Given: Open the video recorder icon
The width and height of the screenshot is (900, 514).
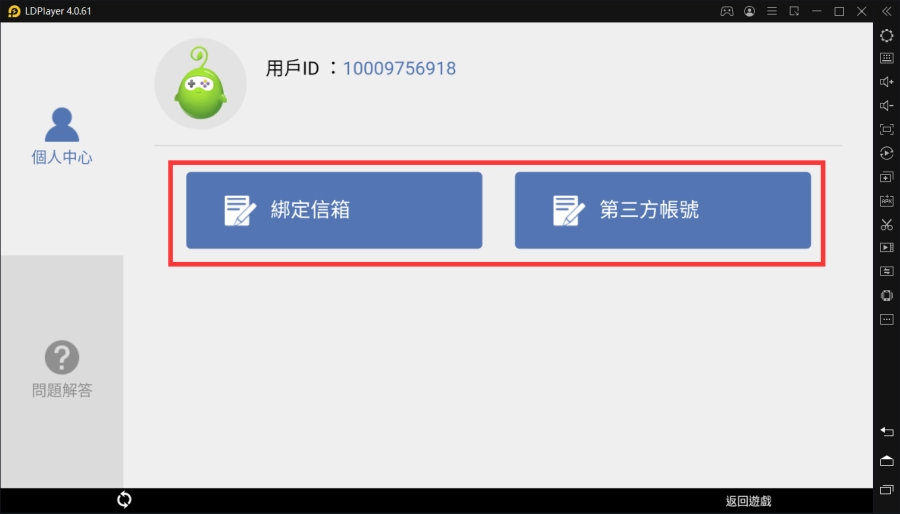Looking at the screenshot, I should coord(886,248).
